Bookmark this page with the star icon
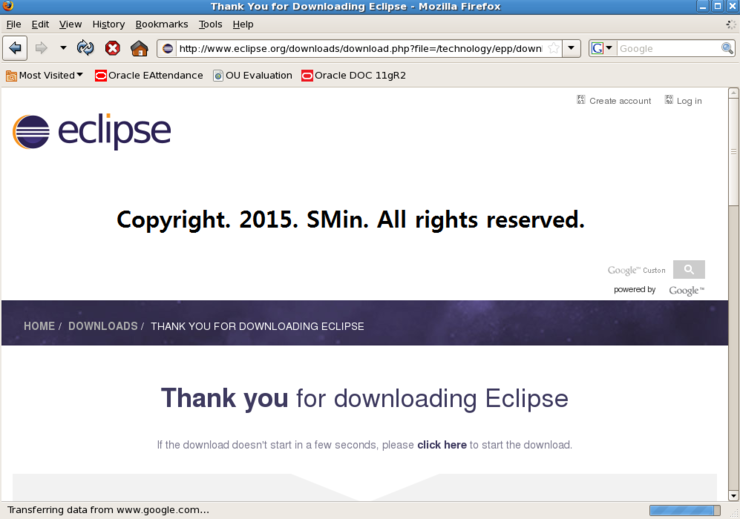The height and width of the screenshot is (519, 740). coord(554,48)
